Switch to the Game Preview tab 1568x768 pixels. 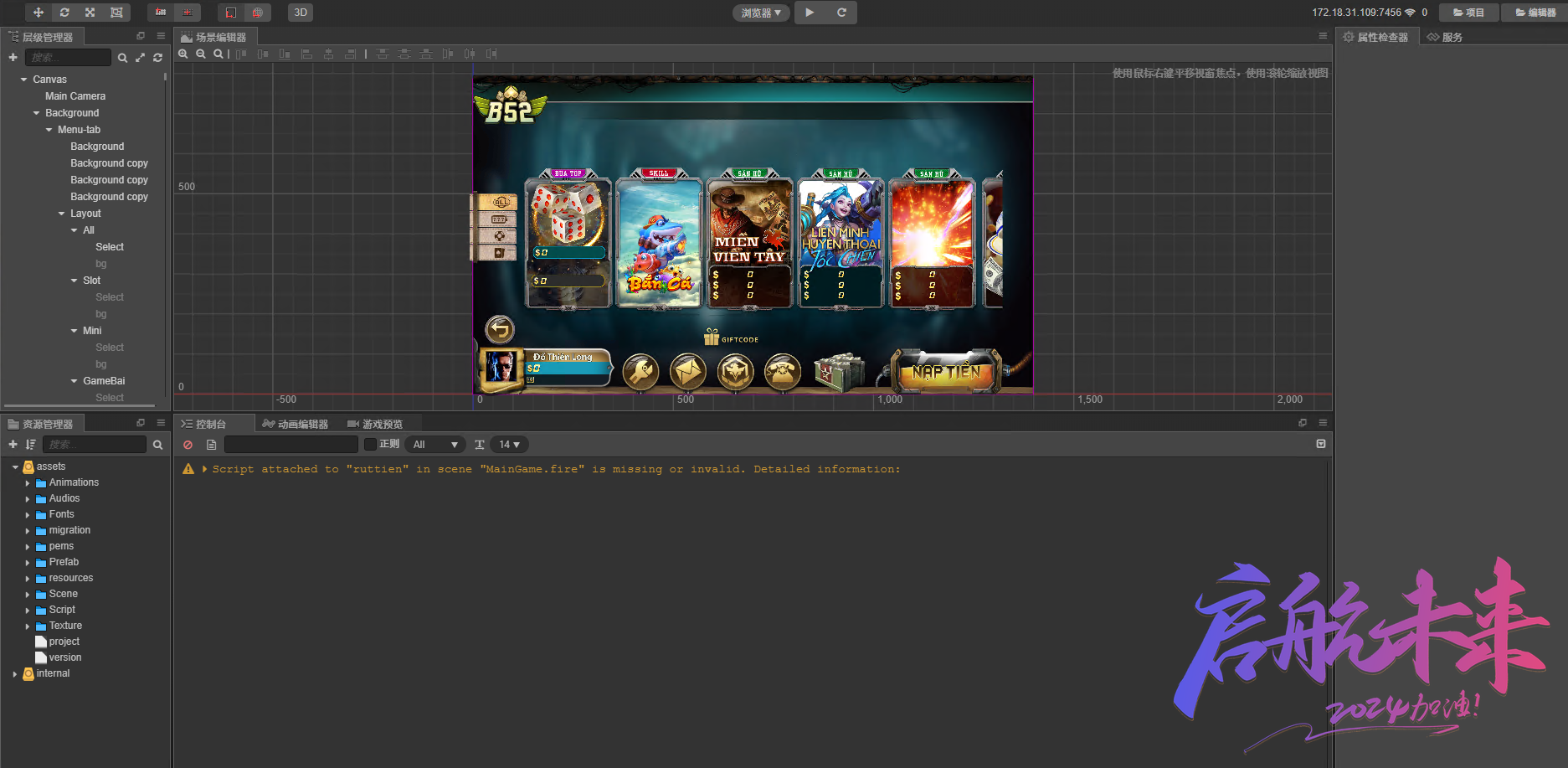[x=375, y=424]
